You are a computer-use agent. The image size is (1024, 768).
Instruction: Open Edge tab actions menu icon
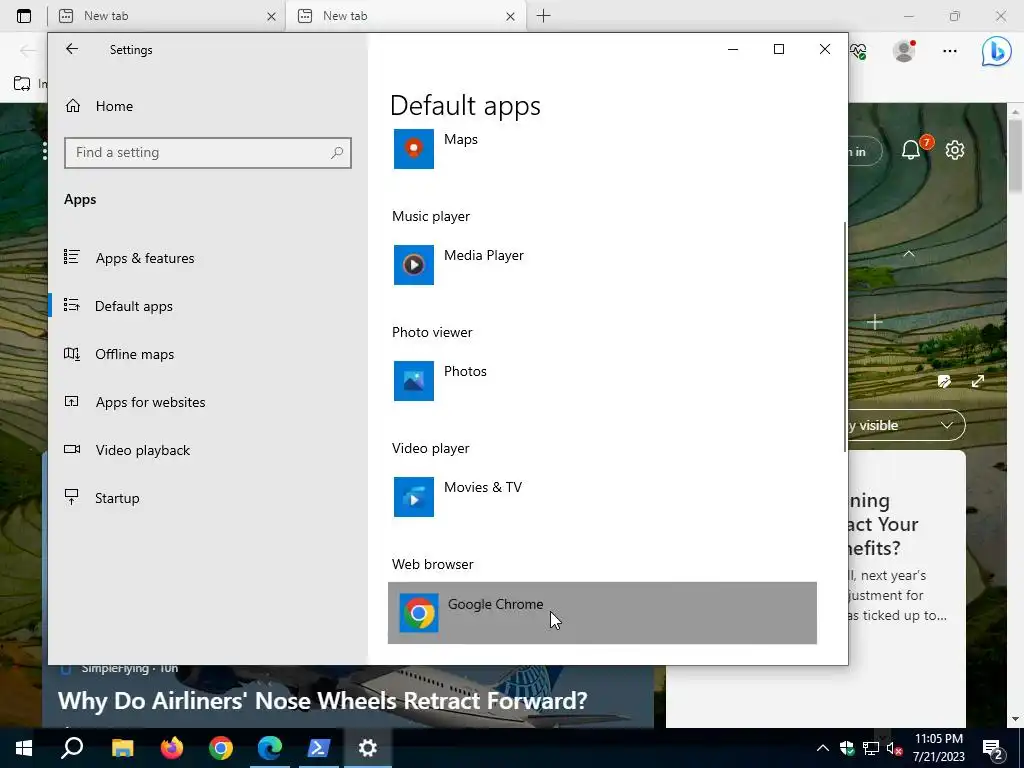point(24,16)
